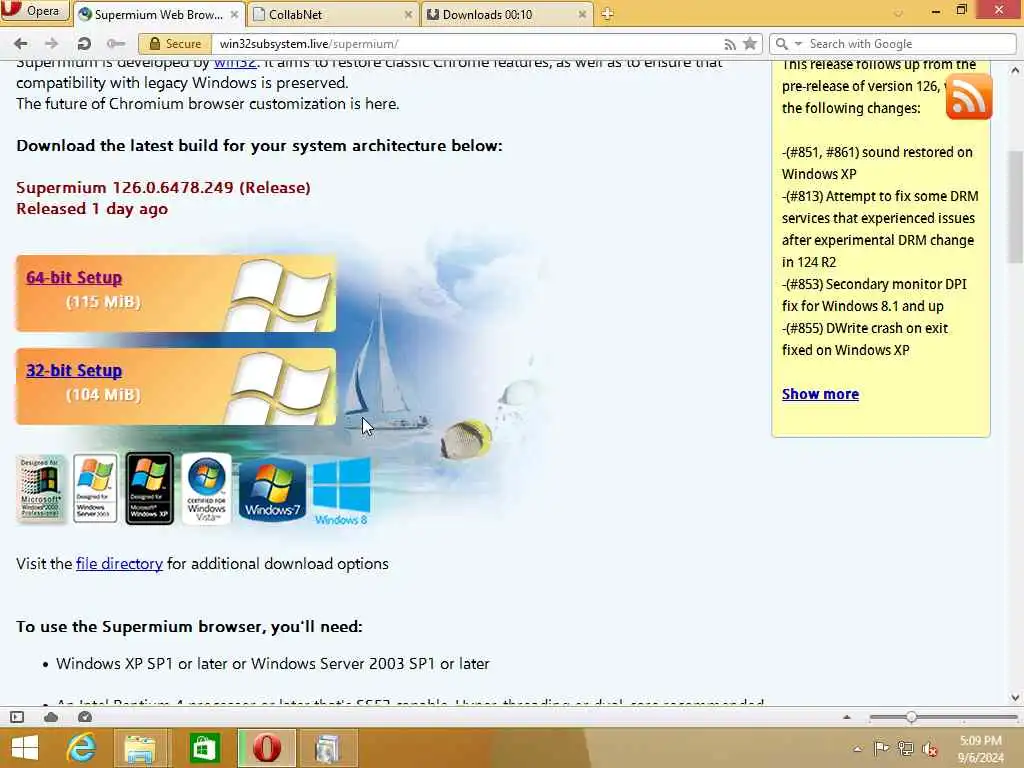Open the search engine dropdown arrow

[x=798, y=44]
